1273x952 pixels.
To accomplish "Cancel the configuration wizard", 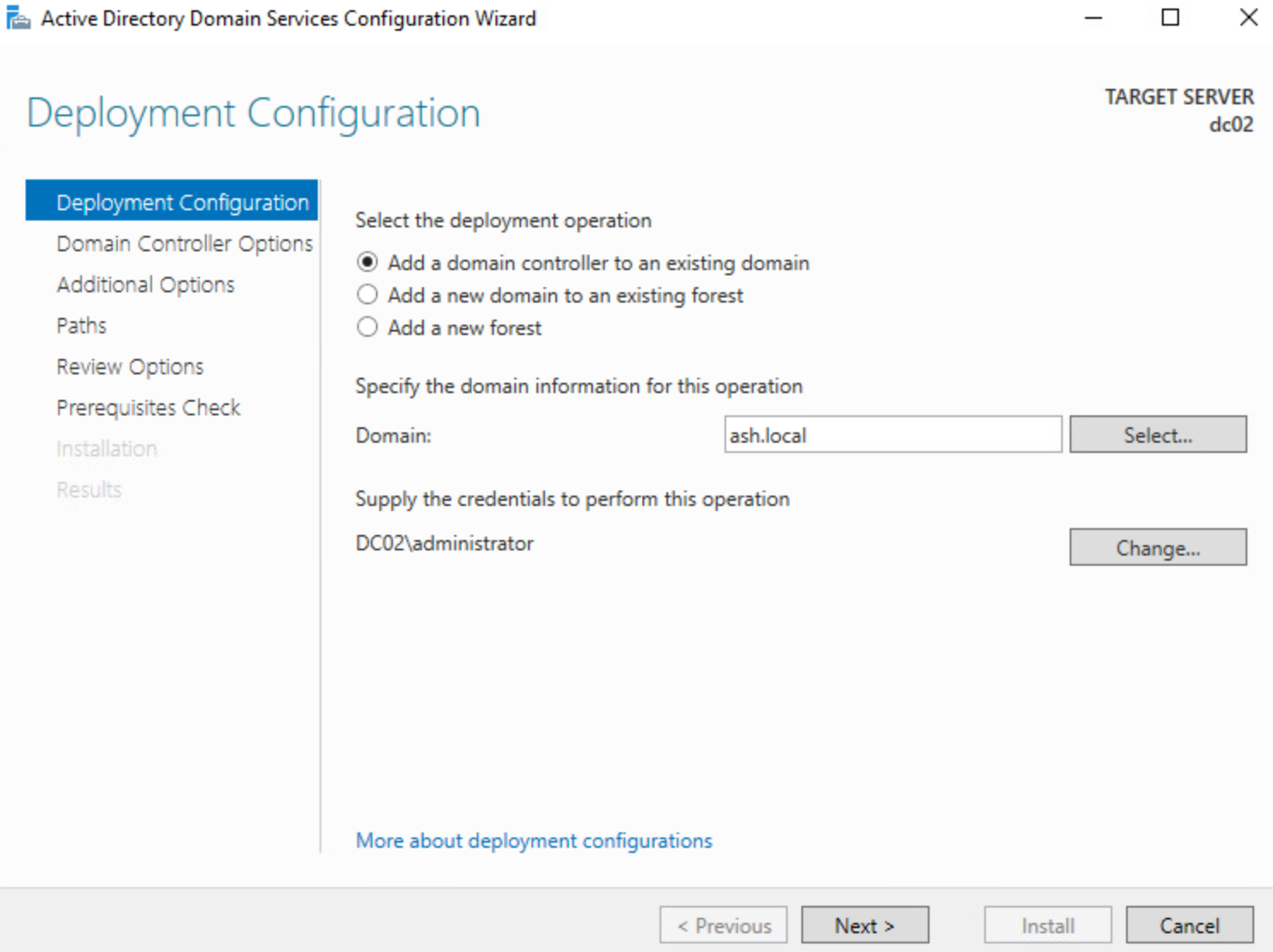I will pyautogui.click(x=1189, y=926).
